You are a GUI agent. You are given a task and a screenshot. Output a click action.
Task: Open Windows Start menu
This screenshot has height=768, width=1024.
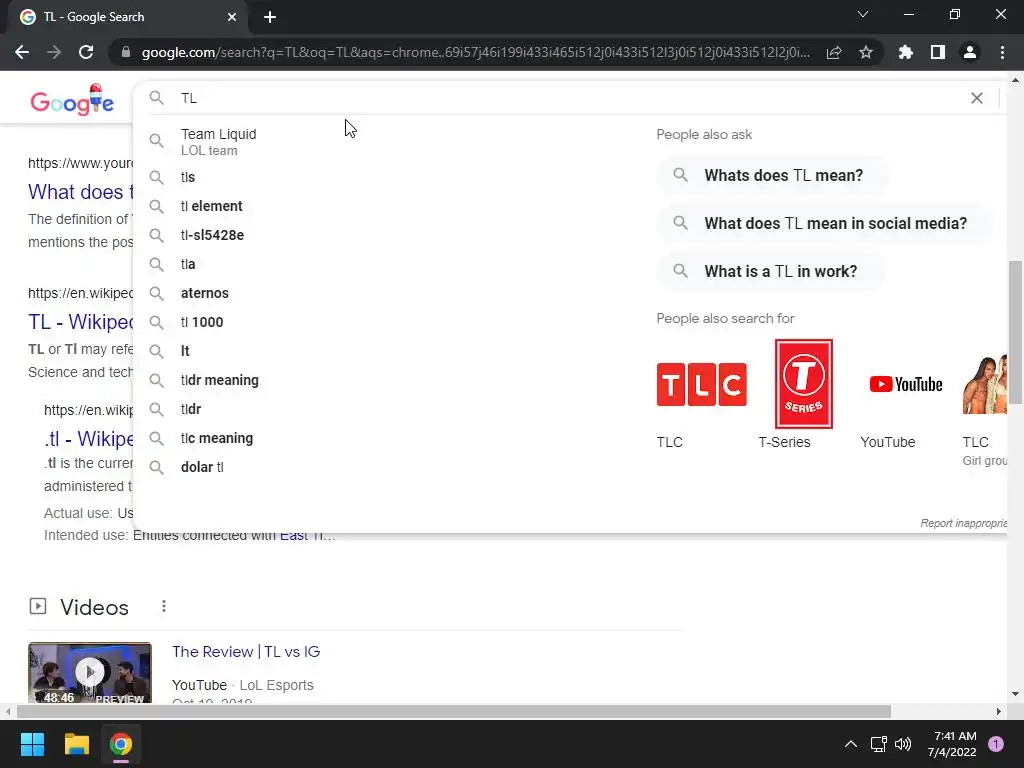32,744
